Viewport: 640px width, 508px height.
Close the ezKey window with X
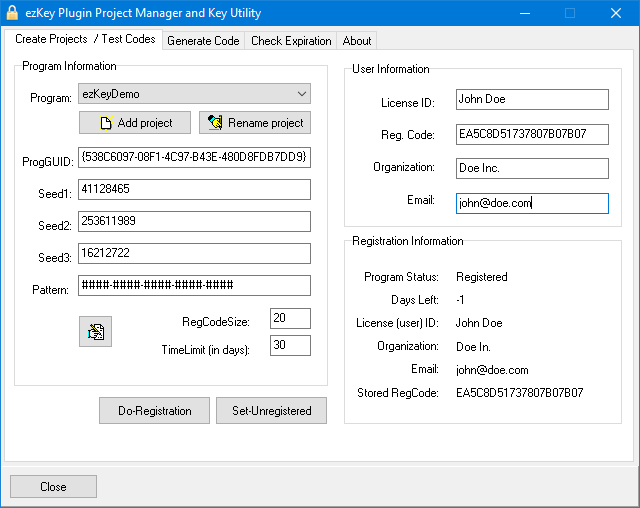click(x=616, y=13)
